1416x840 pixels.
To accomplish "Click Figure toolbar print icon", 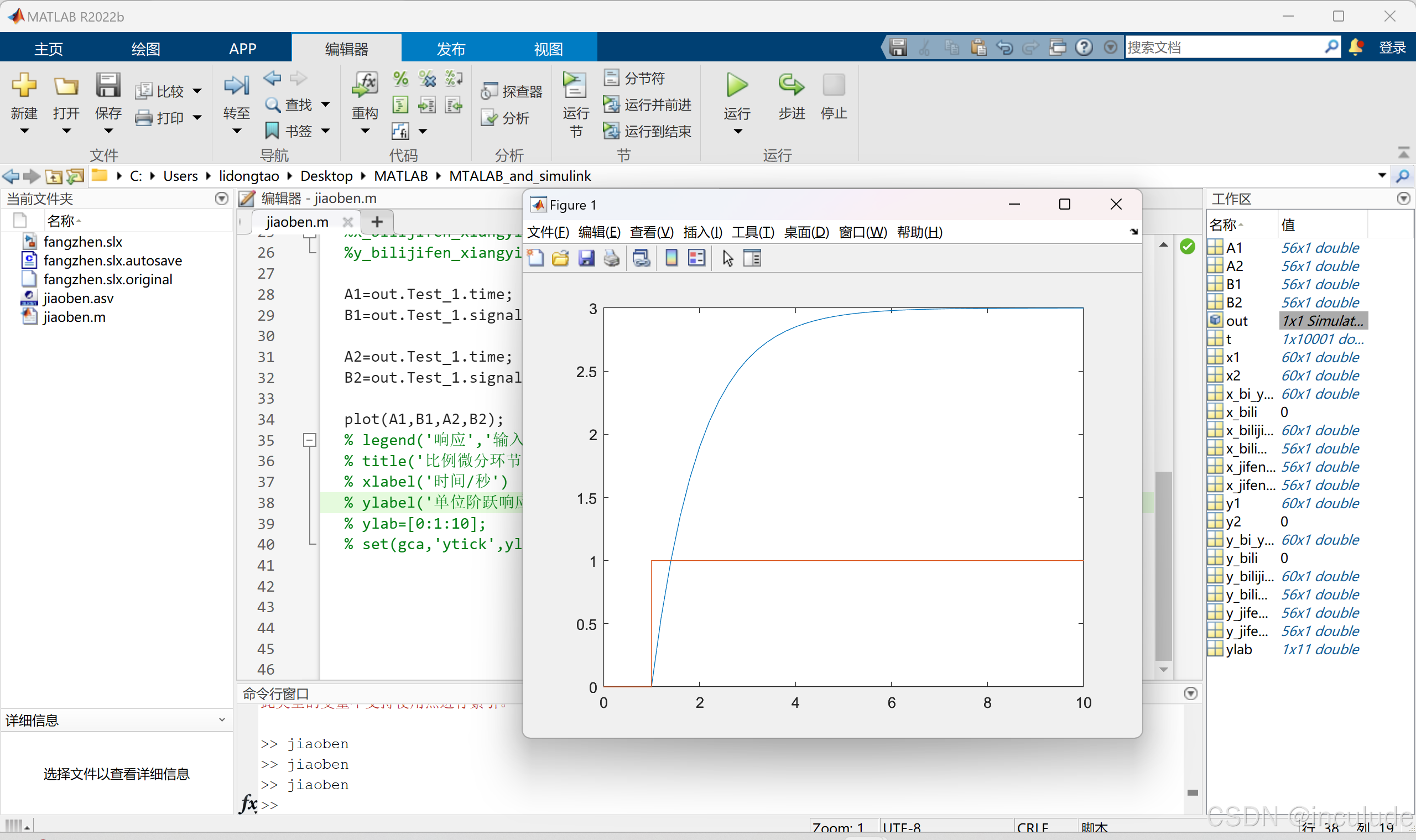I will 611,259.
